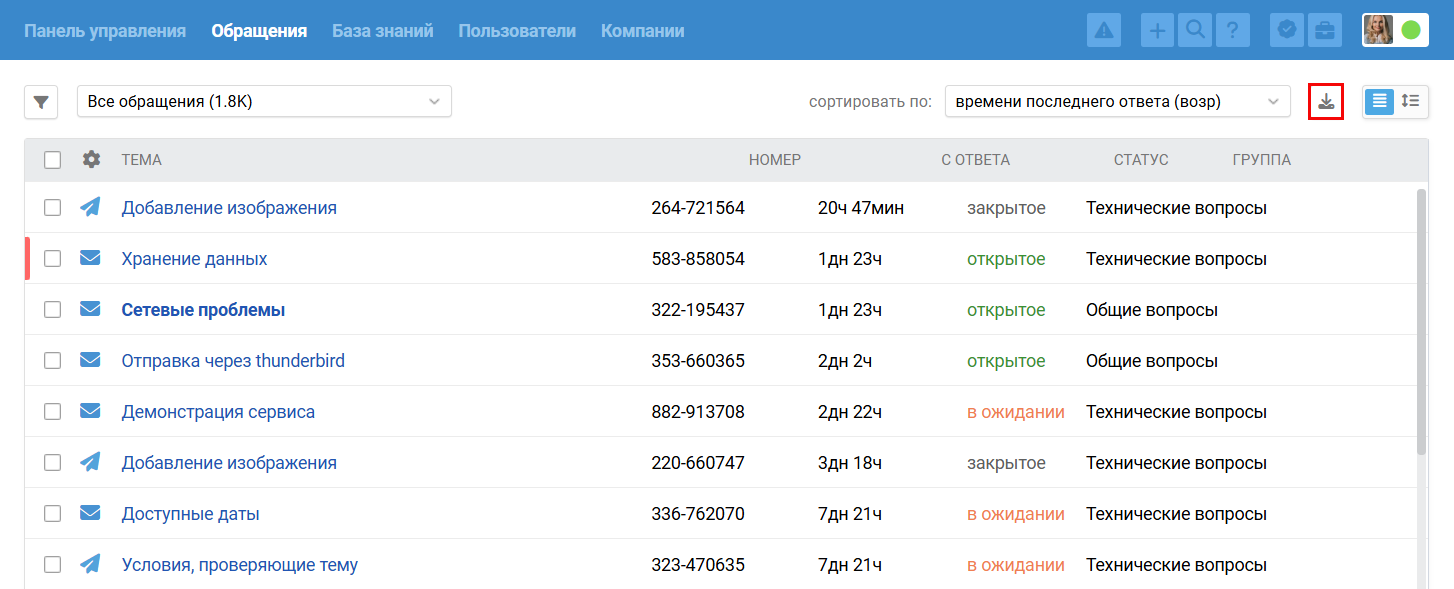The image size is (1454, 589).
Task: Check the select-all checkbox in the header
Action: point(53,160)
